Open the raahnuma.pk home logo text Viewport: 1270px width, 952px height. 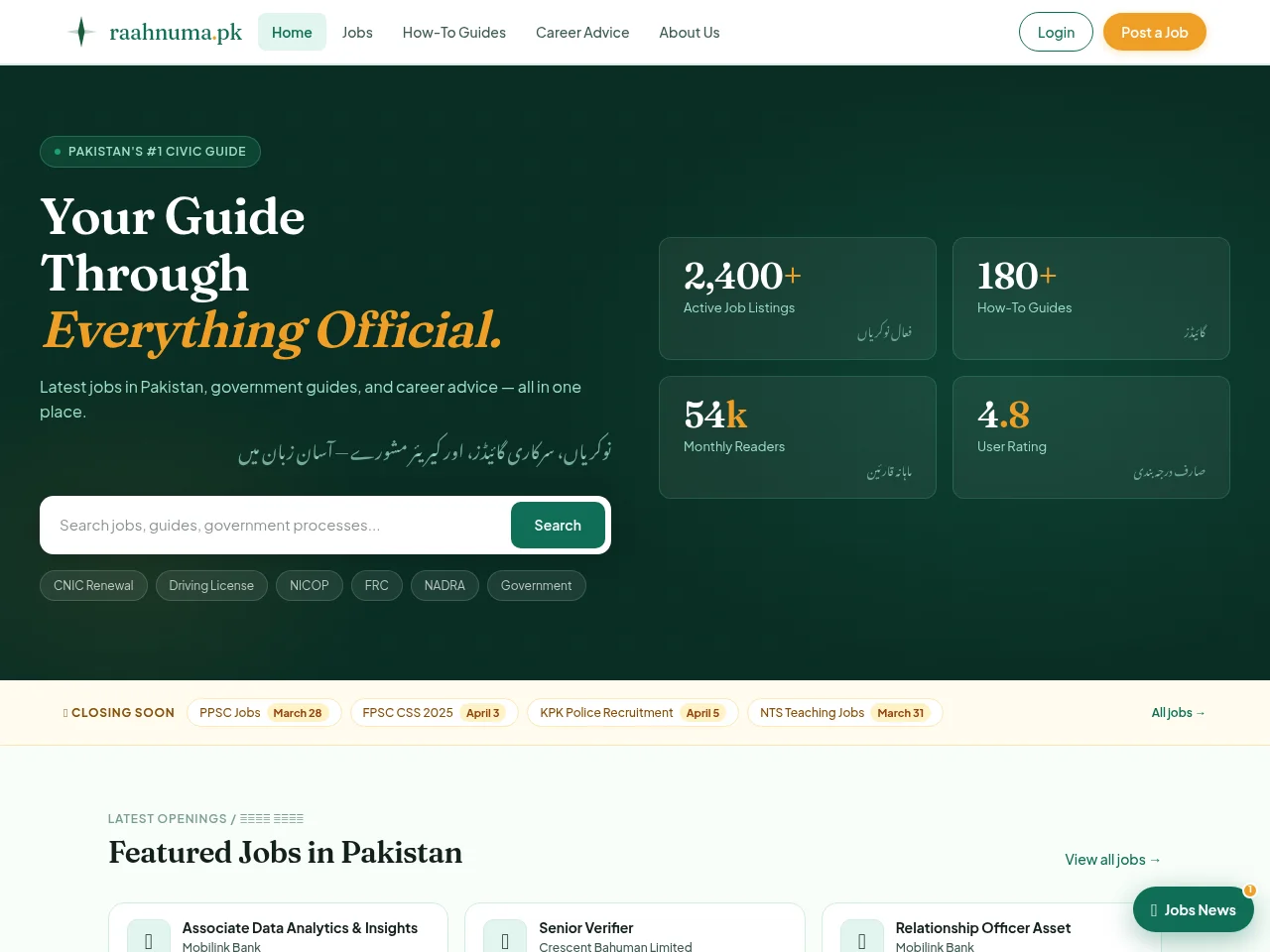tap(176, 32)
